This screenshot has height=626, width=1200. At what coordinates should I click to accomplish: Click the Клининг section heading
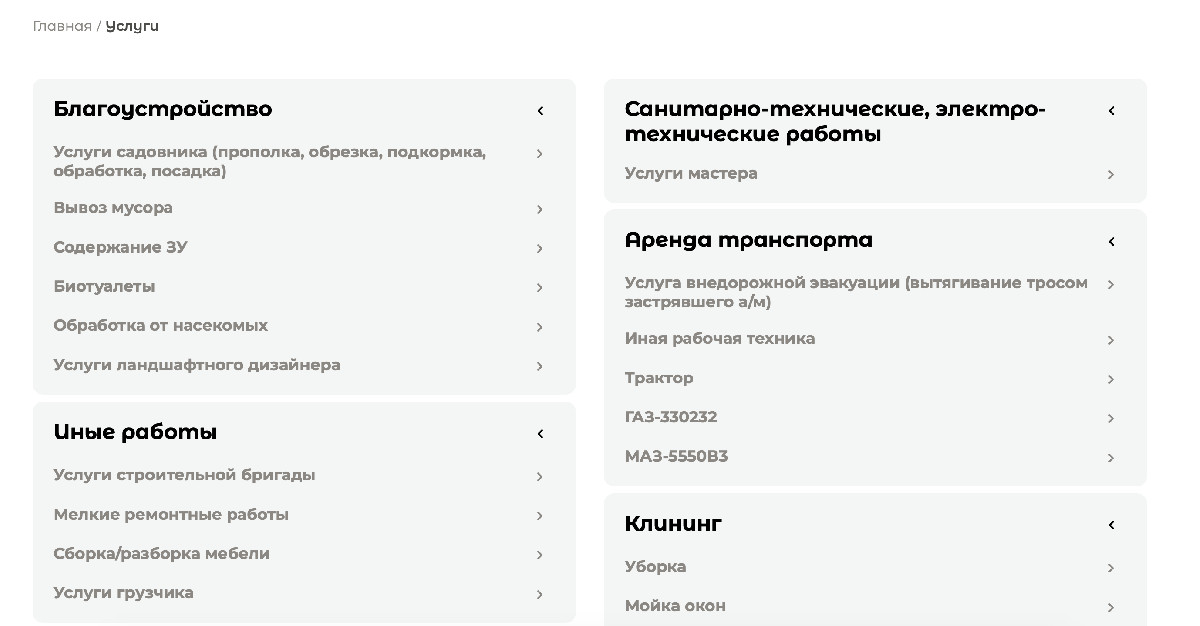coord(673,523)
